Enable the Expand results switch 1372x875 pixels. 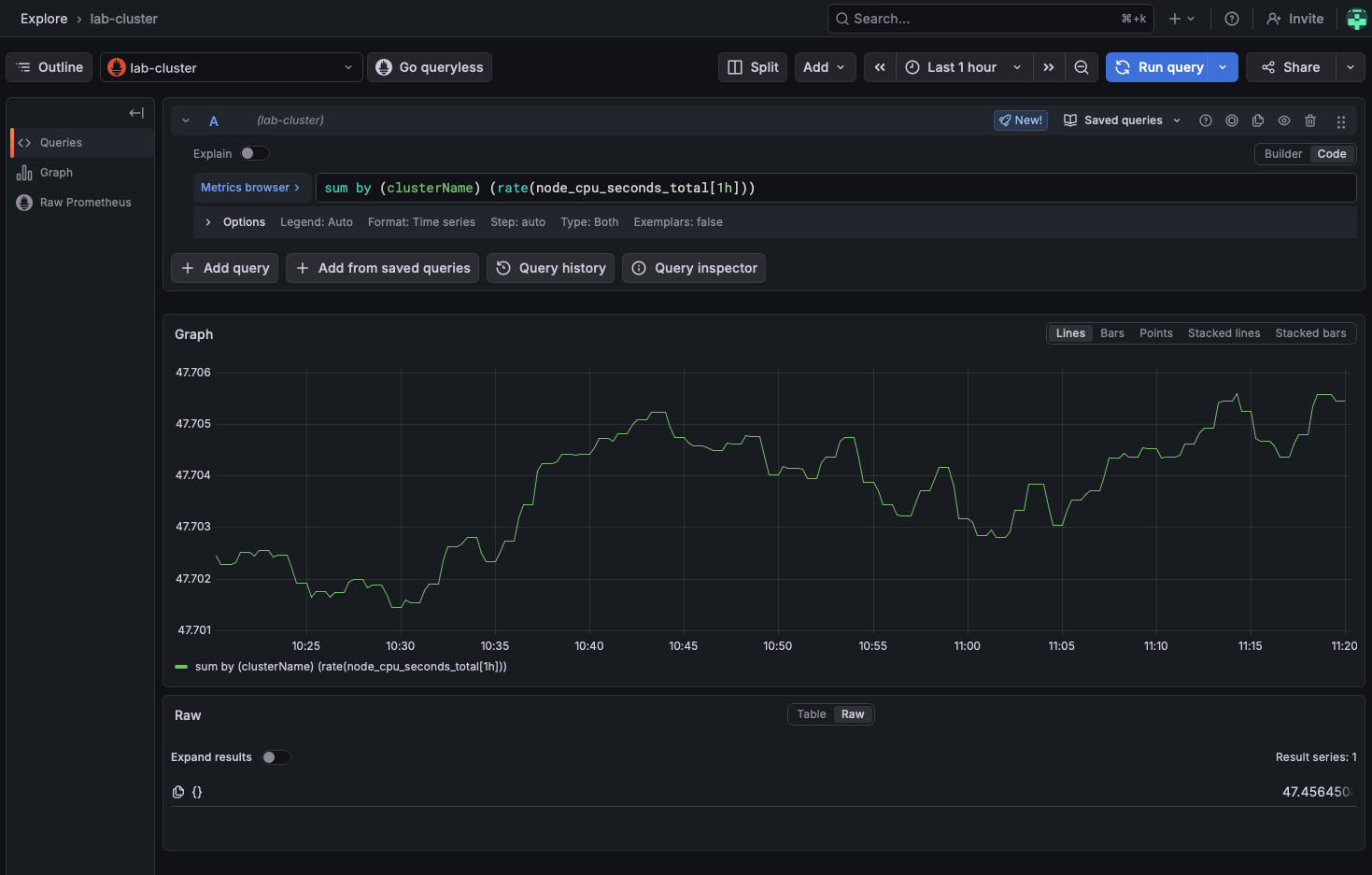pyautogui.click(x=276, y=757)
